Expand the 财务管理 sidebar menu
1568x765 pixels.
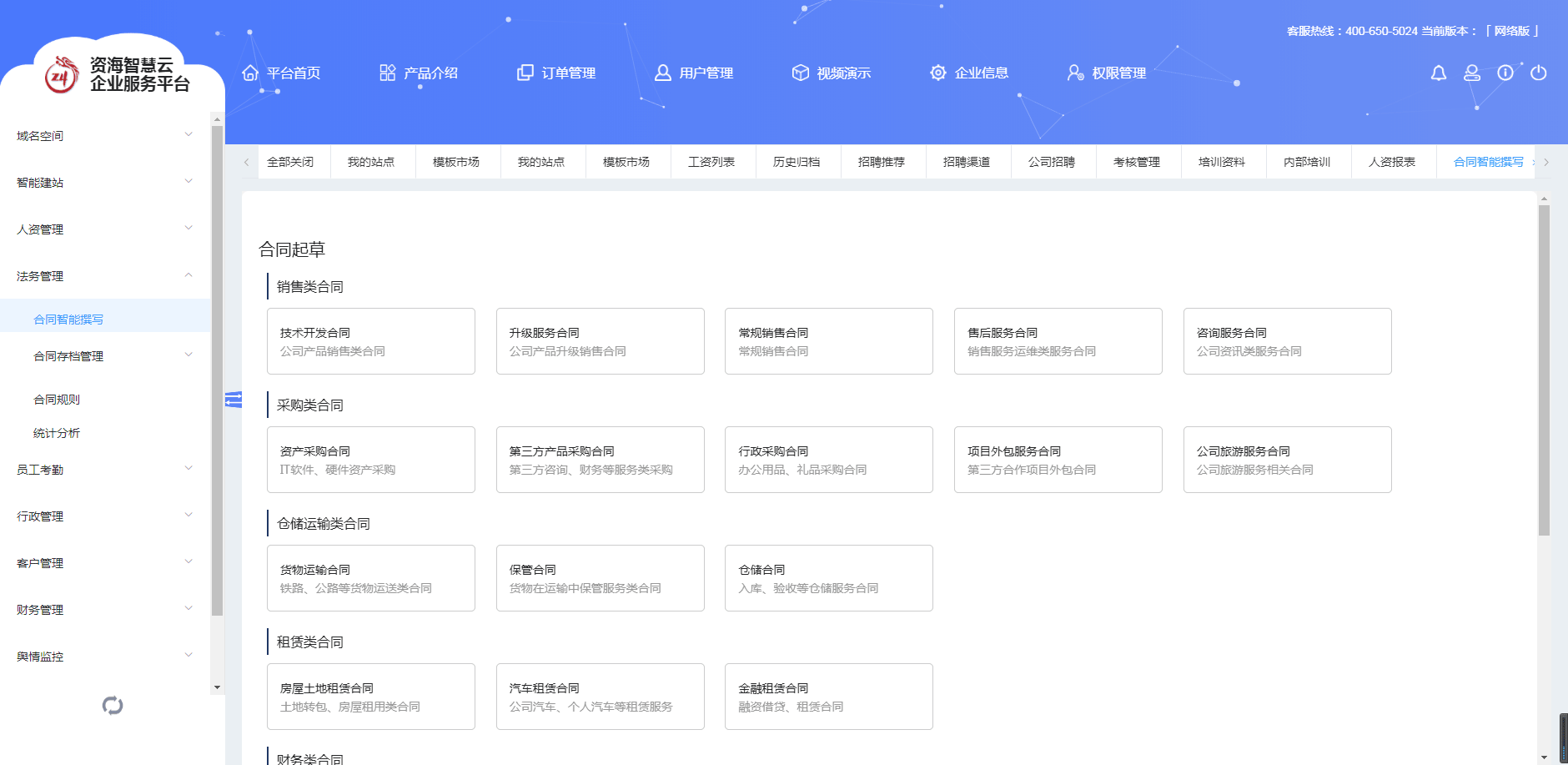104,610
